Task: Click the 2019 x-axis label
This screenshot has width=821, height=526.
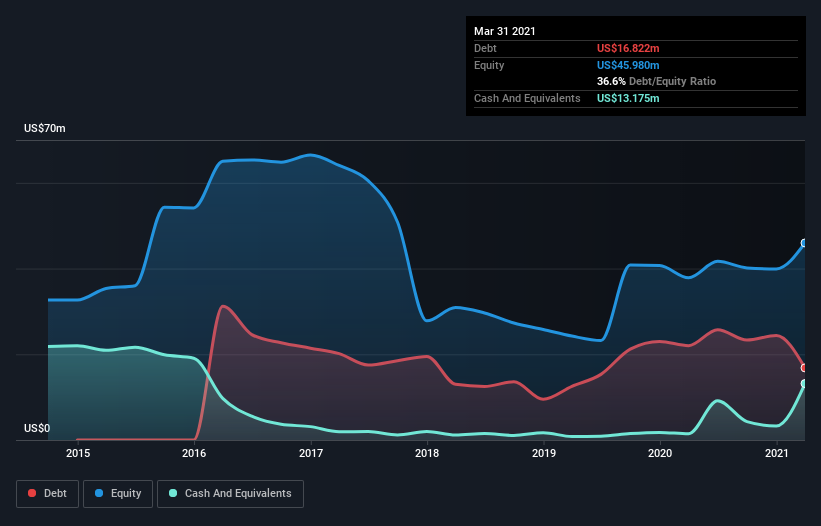Action: tap(543, 453)
